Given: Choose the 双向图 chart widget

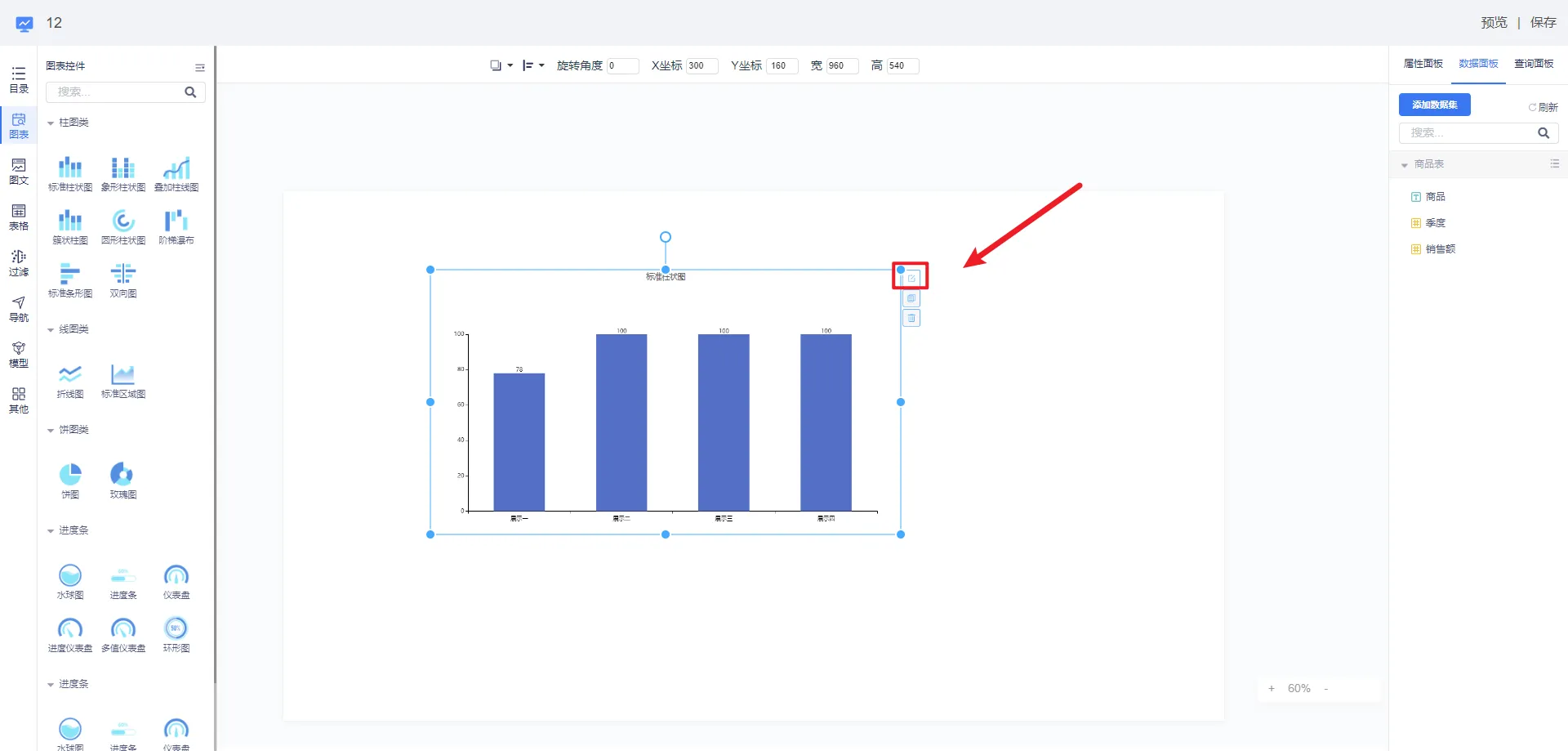Looking at the screenshot, I should (x=123, y=280).
